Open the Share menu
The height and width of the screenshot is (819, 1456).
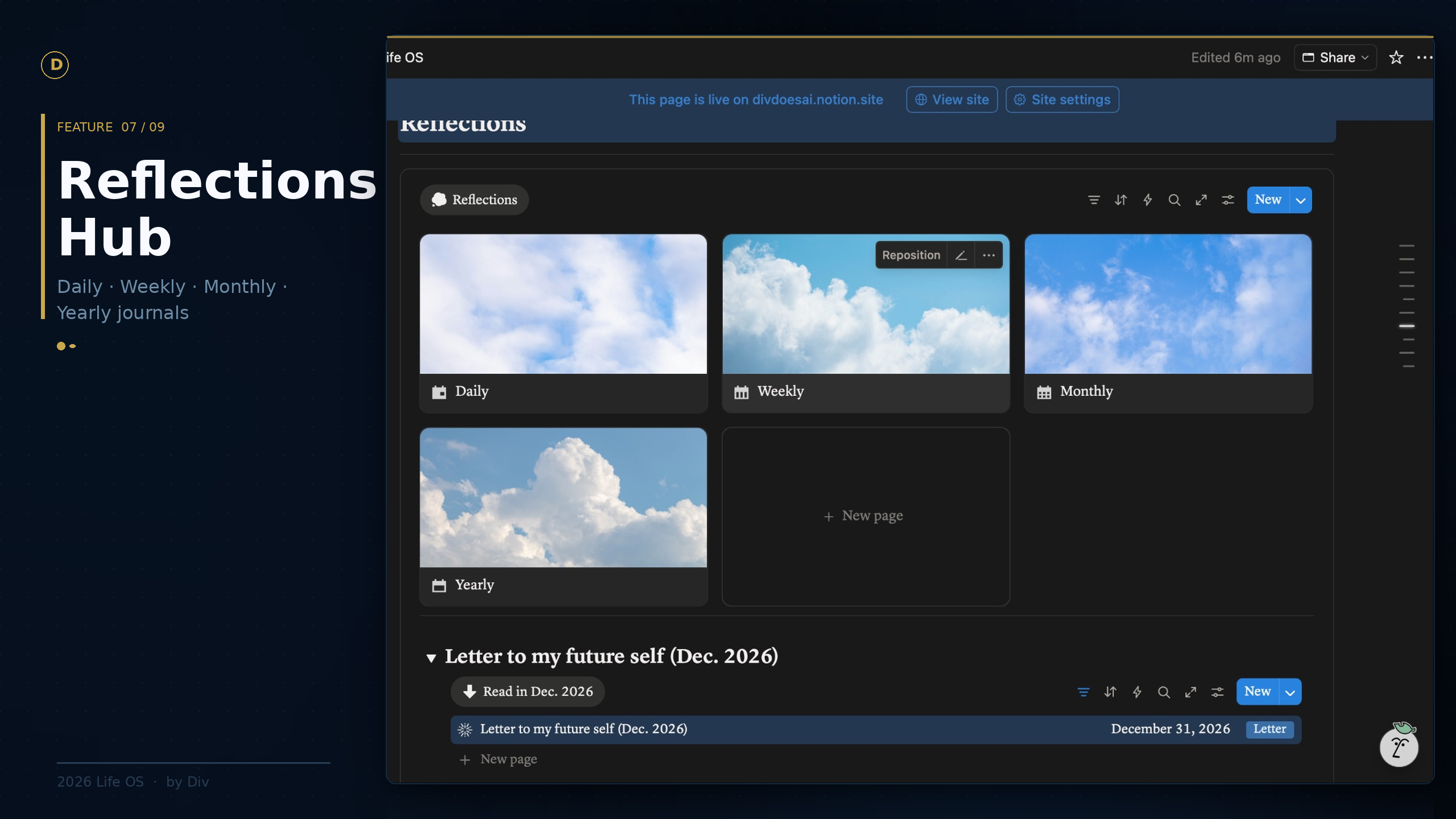tap(1335, 57)
